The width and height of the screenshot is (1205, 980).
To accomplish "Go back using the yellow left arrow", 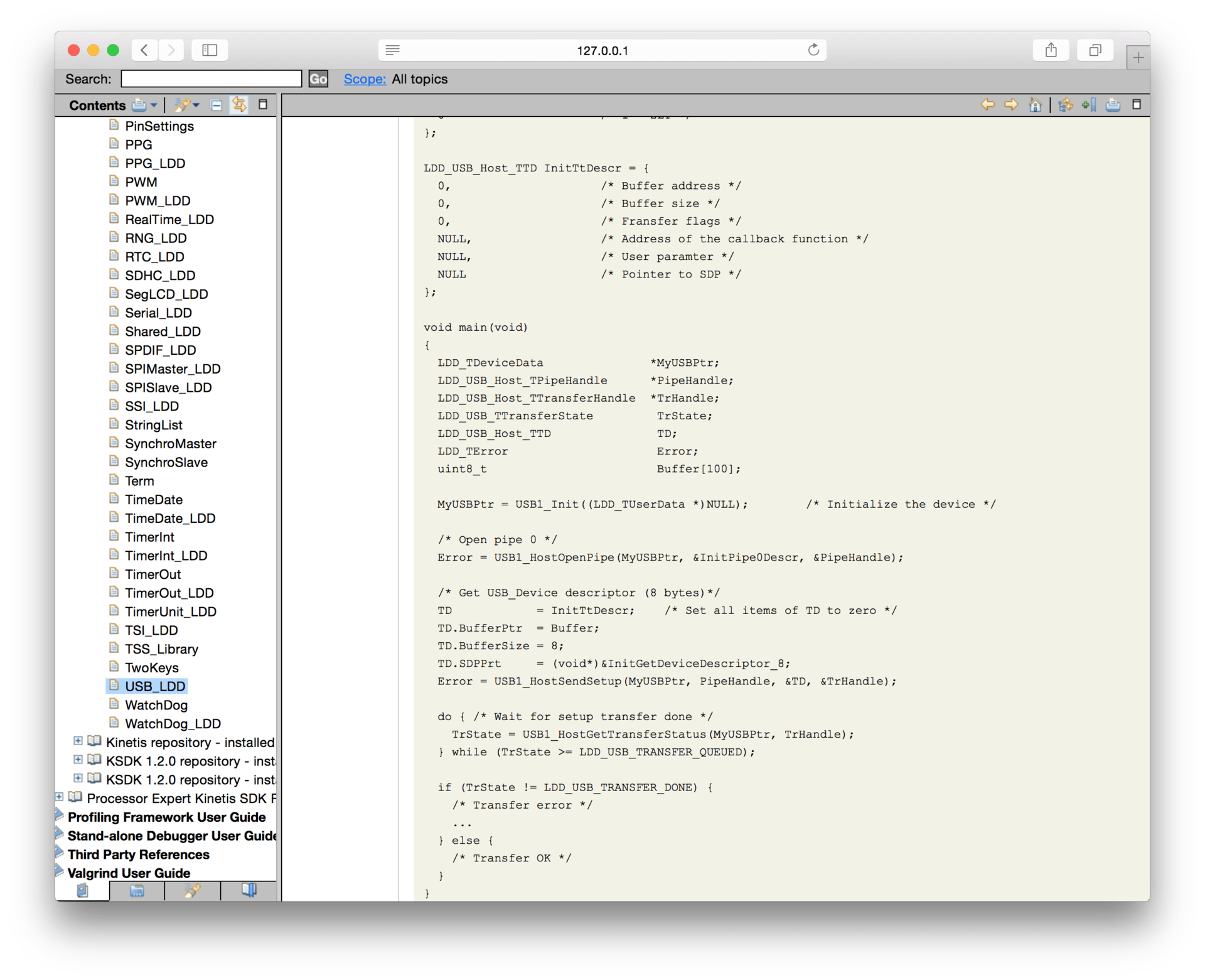I will (x=987, y=105).
